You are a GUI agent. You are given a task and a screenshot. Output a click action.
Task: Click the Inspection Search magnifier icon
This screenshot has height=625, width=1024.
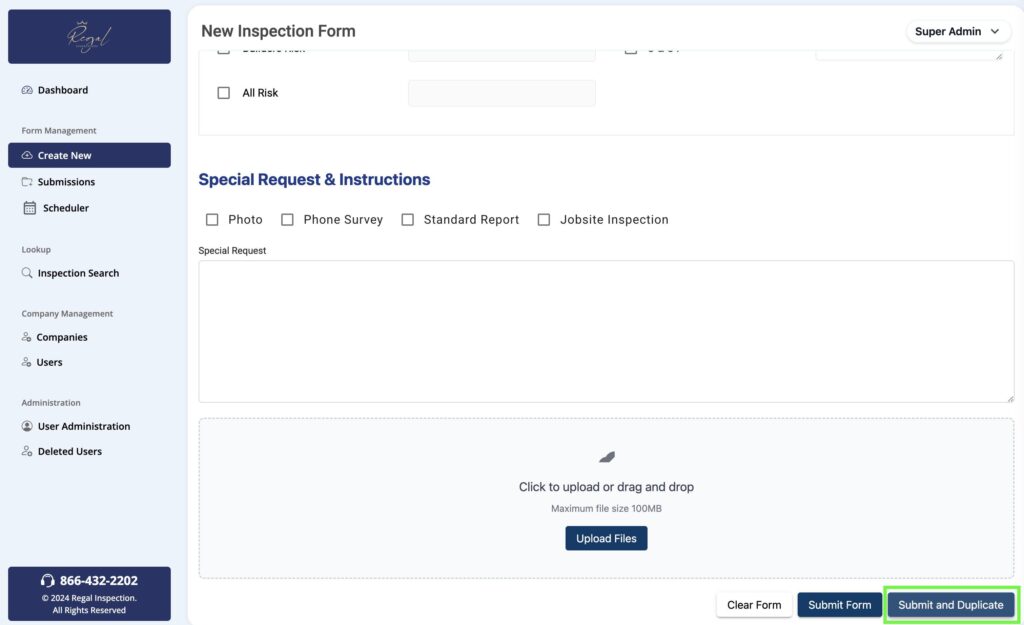[x=27, y=273]
